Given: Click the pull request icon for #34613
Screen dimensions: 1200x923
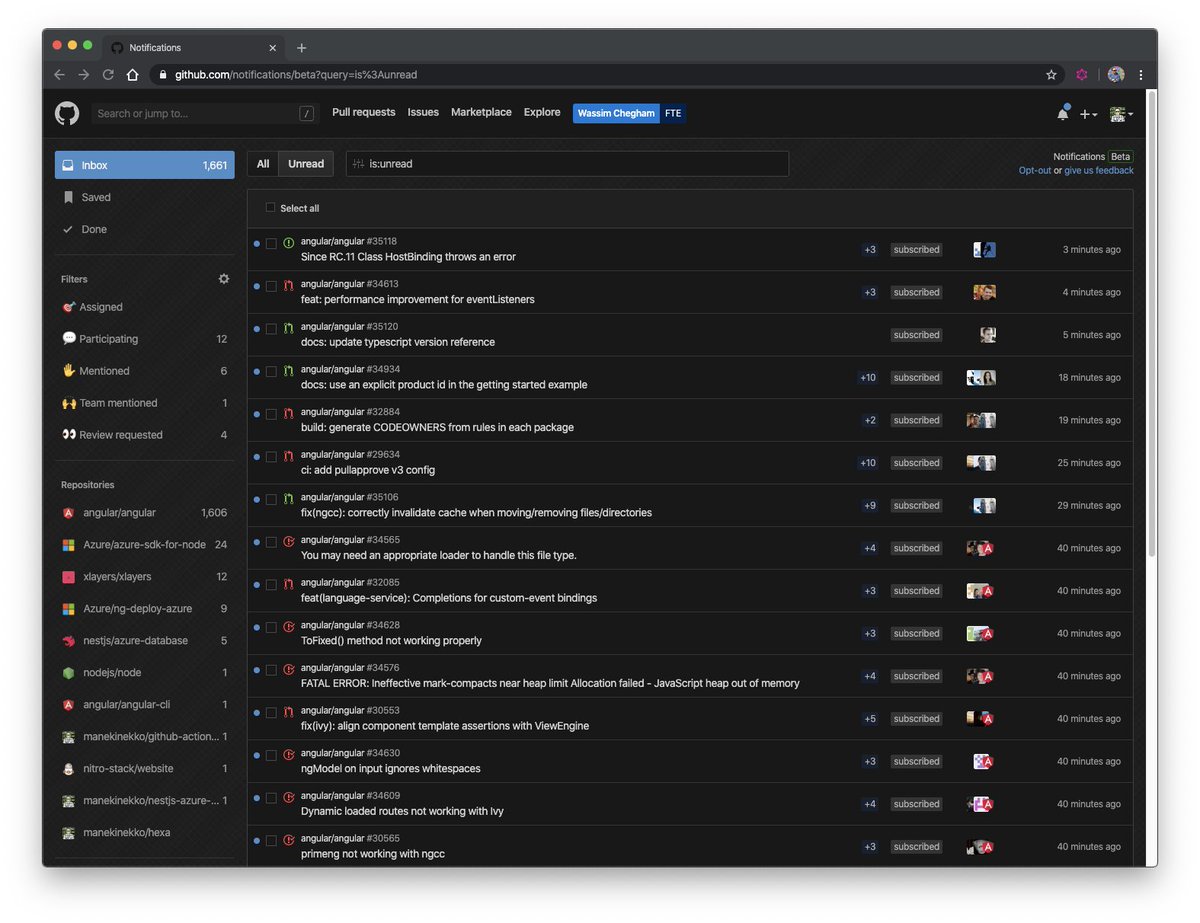Looking at the screenshot, I should click(x=288, y=286).
